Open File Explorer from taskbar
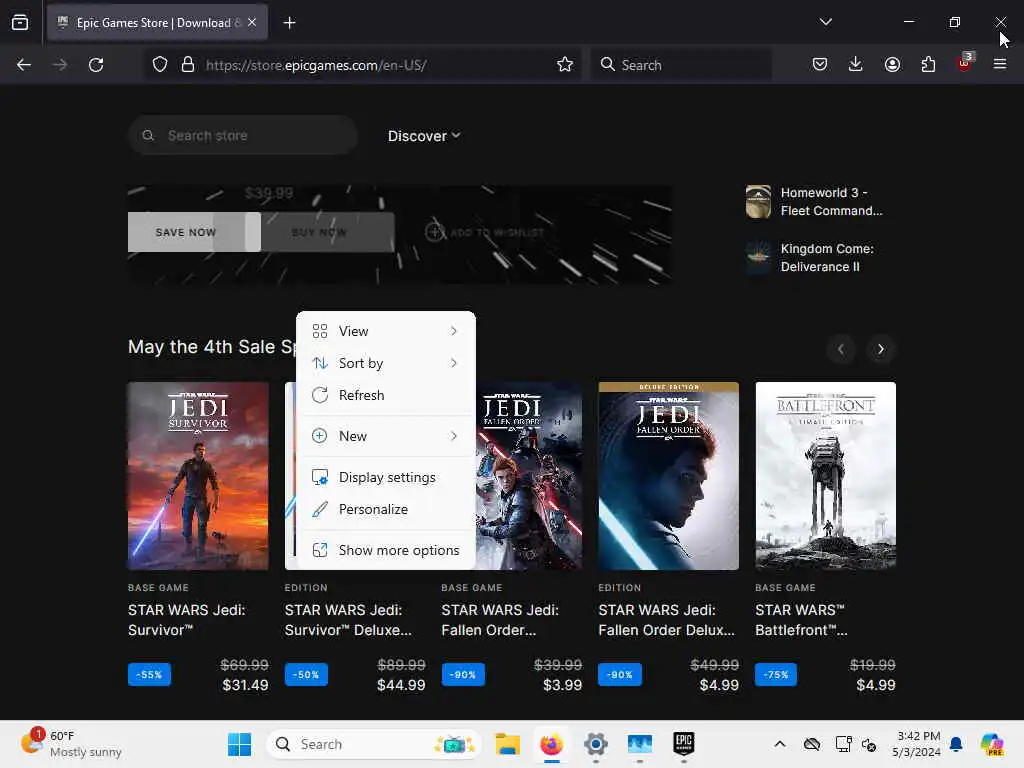The image size is (1024, 768). (x=507, y=744)
